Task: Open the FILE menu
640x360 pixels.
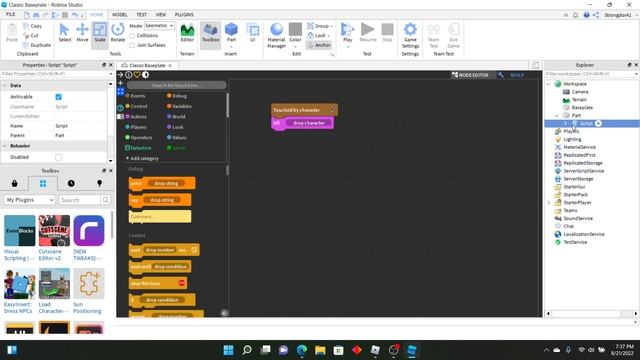Action: (x=11, y=14)
